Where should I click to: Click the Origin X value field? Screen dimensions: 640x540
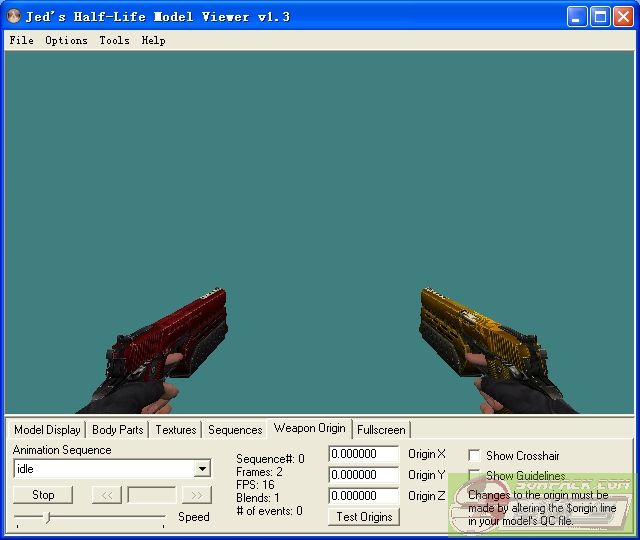363,455
